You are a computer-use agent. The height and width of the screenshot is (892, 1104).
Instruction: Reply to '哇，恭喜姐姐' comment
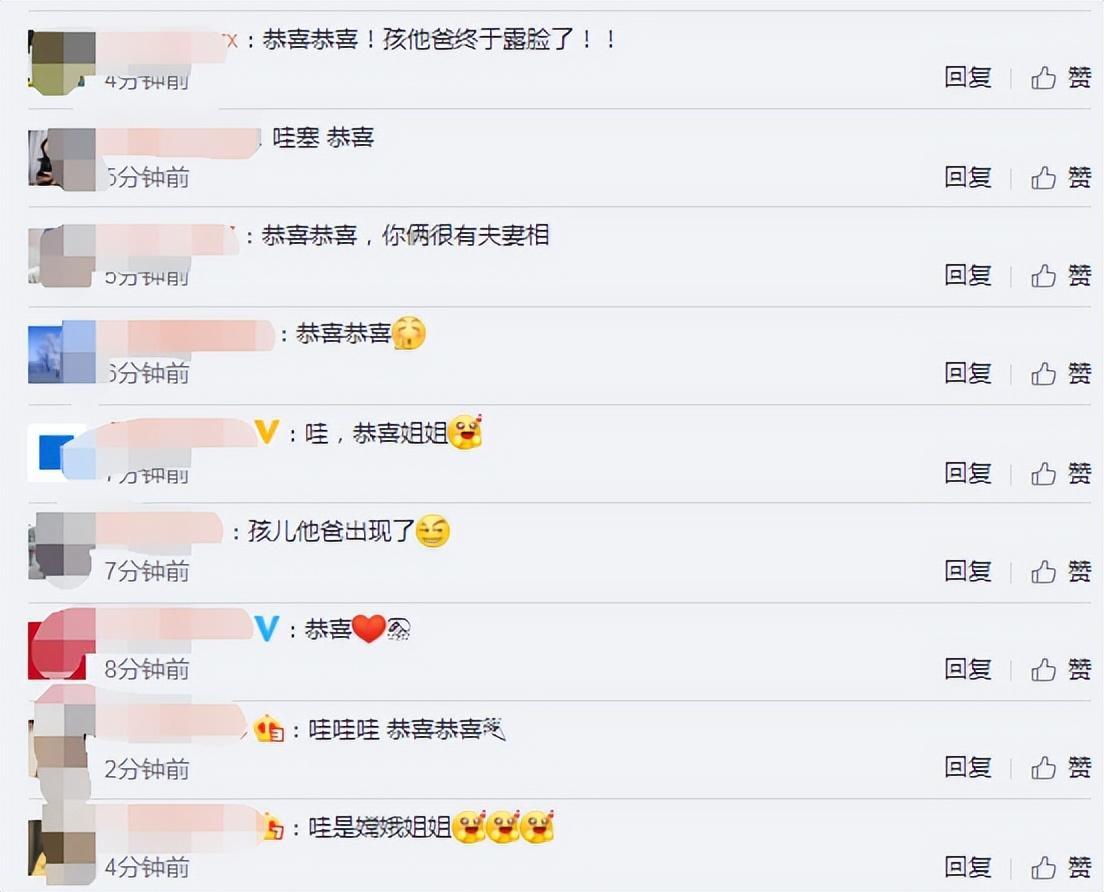click(968, 474)
